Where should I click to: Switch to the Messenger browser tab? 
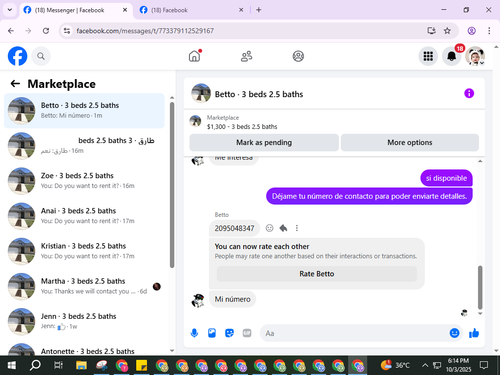[76, 10]
